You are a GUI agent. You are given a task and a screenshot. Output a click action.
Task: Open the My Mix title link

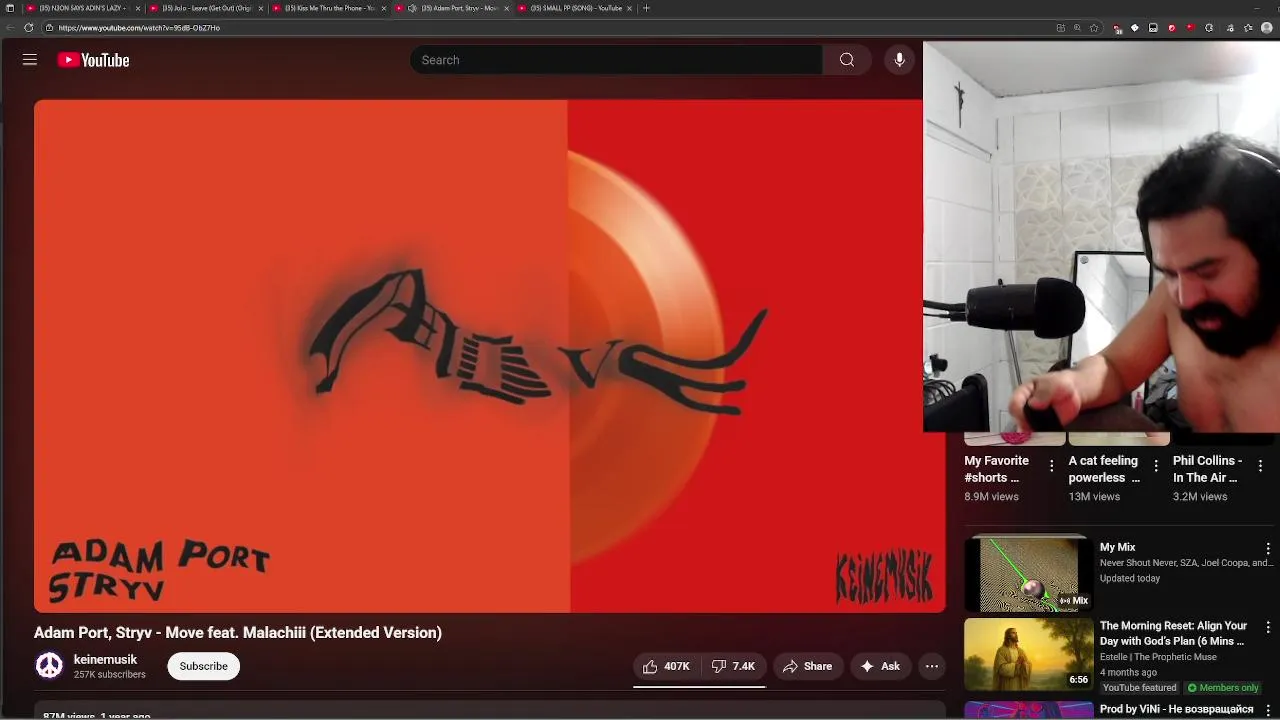[1117, 547]
